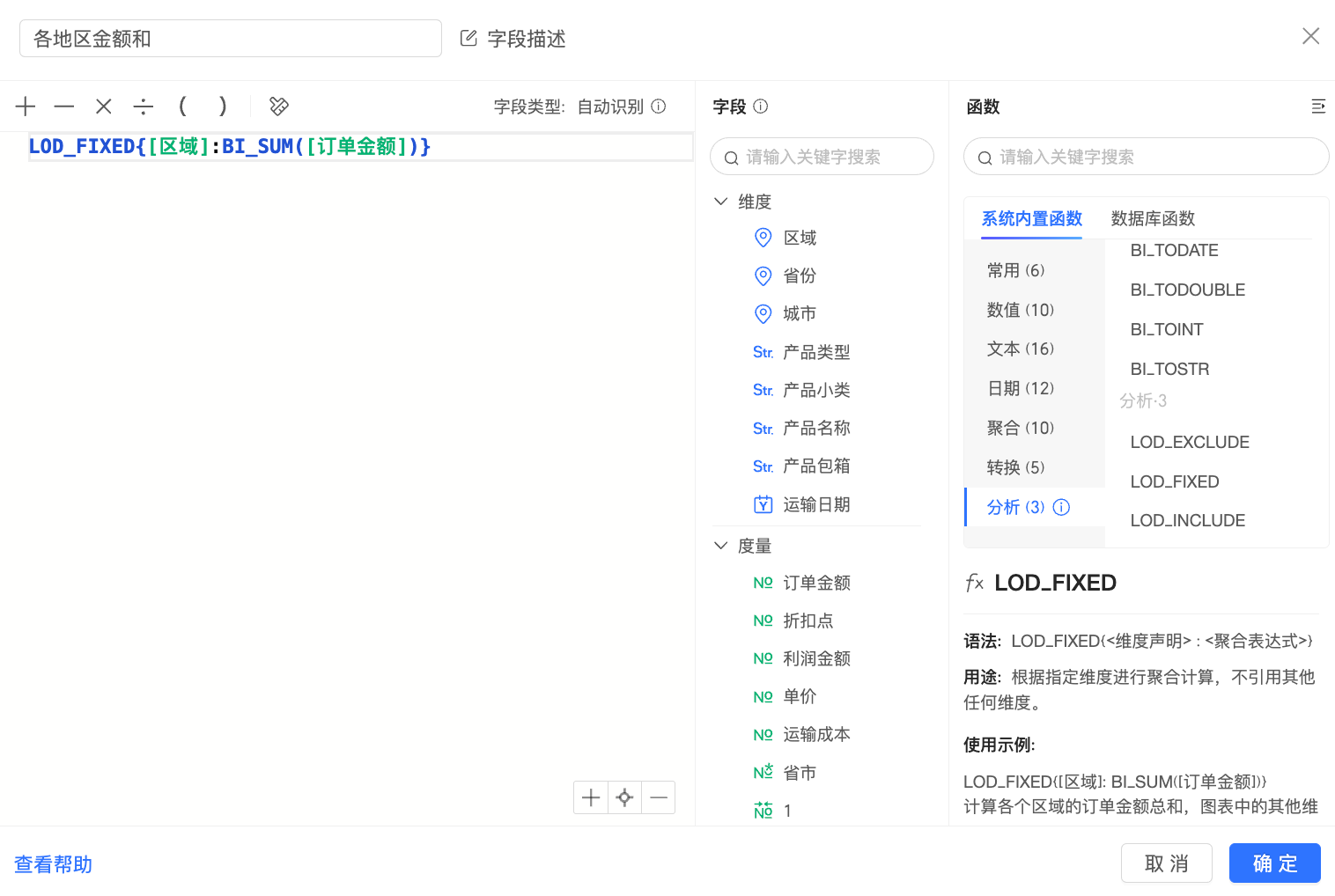Viewport: 1335px width, 896px height.
Task: Click the field name input 各地区金额和
Action: [231, 39]
